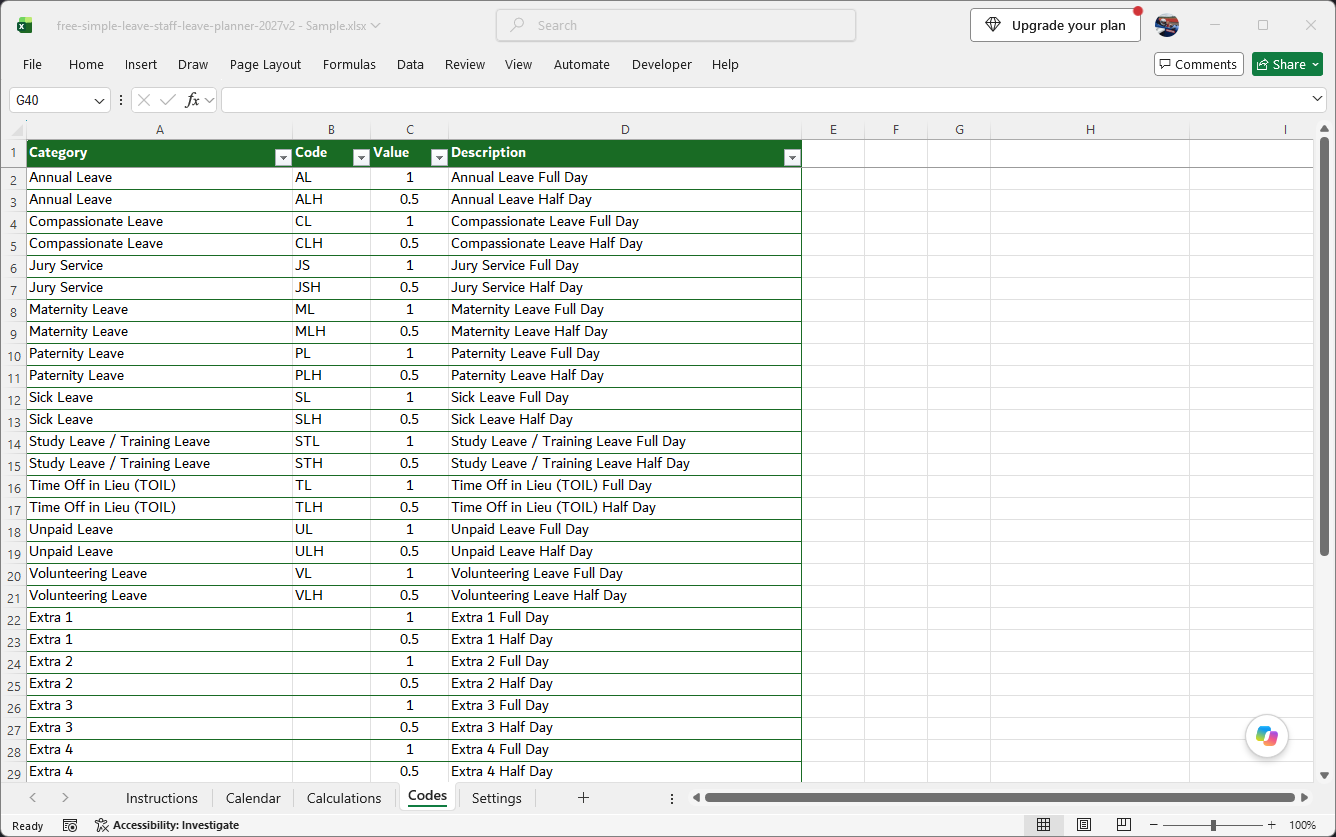
Task: Click the Copilot floating icon
Action: pyautogui.click(x=1267, y=737)
